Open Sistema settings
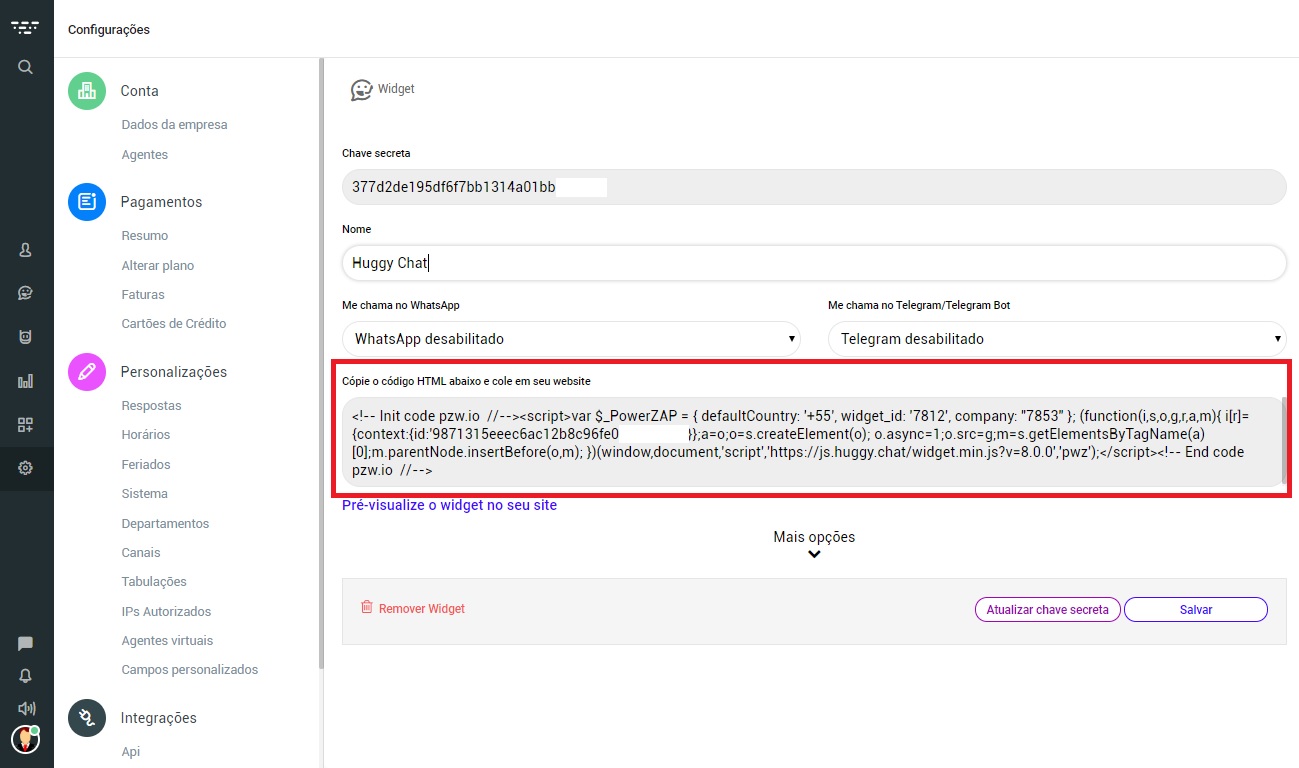Viewport: 1299px width, 768px height. 144,494
